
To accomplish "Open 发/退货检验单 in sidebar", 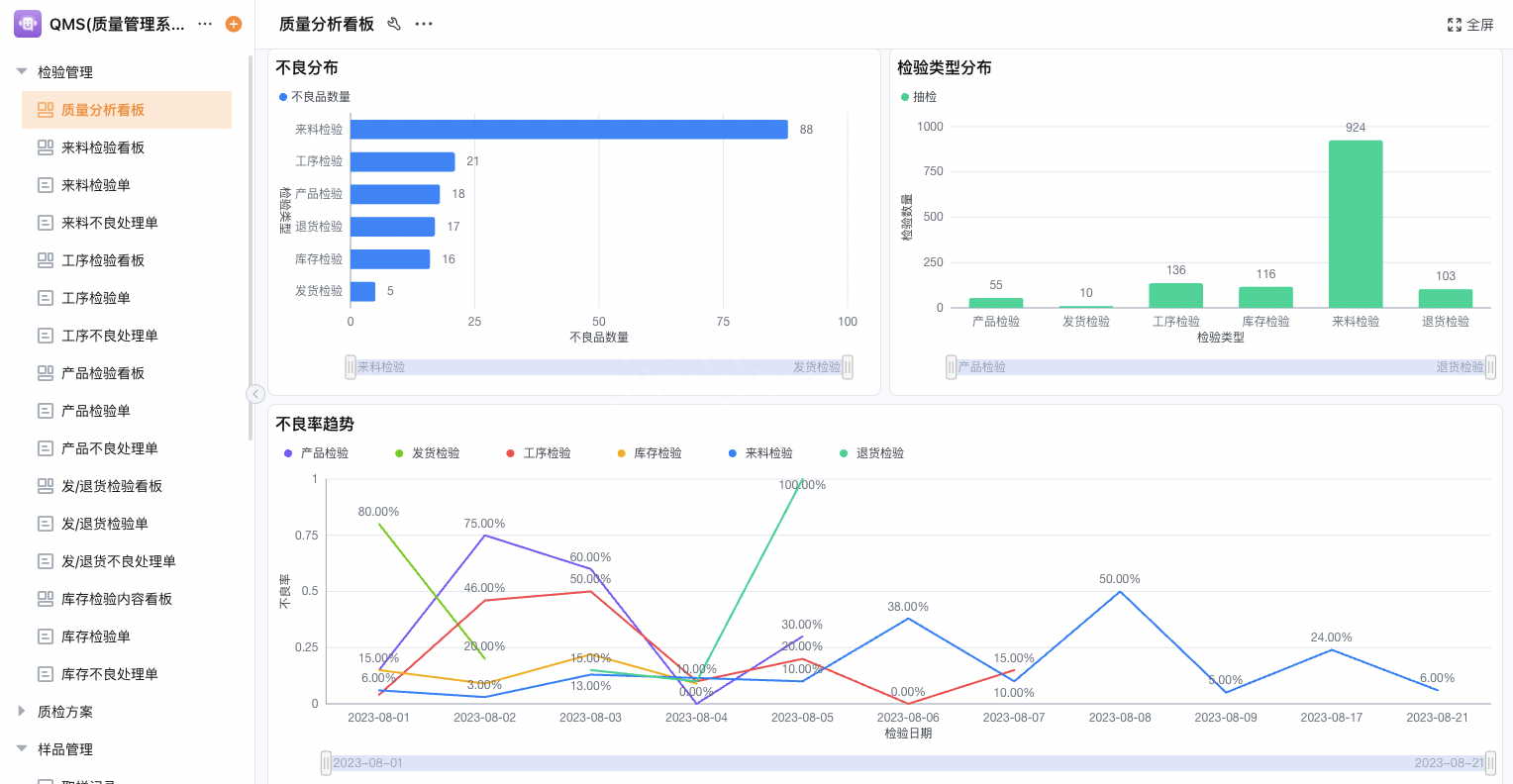I will [105, 524].
